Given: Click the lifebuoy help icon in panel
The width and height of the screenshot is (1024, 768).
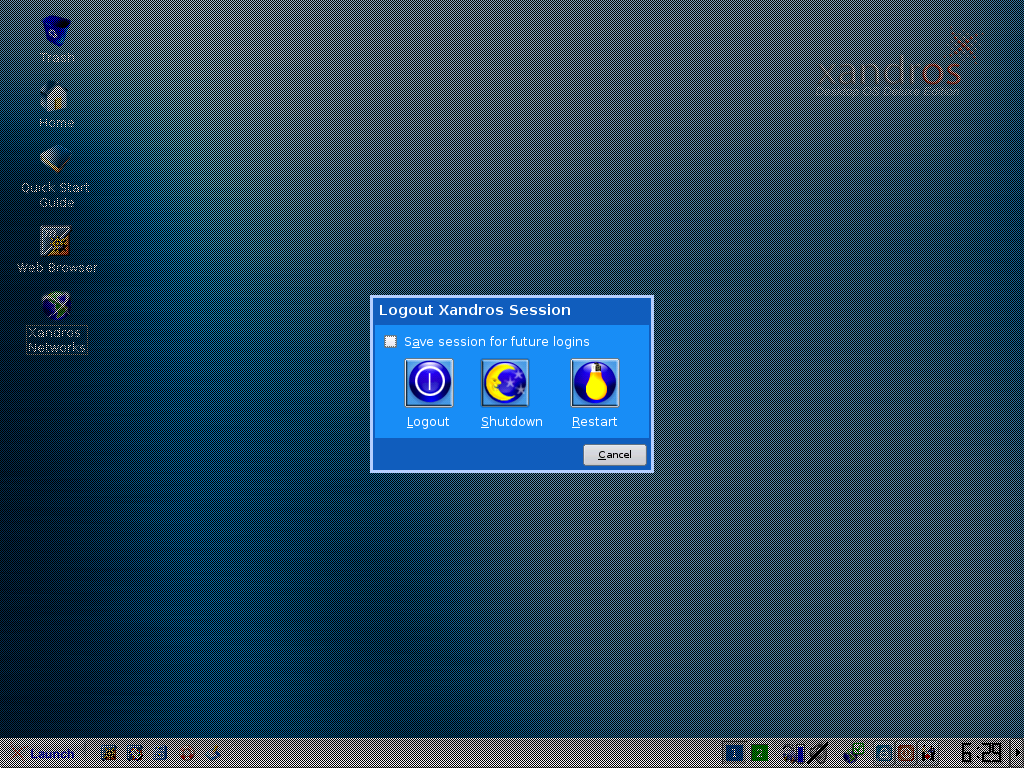Looking at the screenshot, I should click(187, 754).
